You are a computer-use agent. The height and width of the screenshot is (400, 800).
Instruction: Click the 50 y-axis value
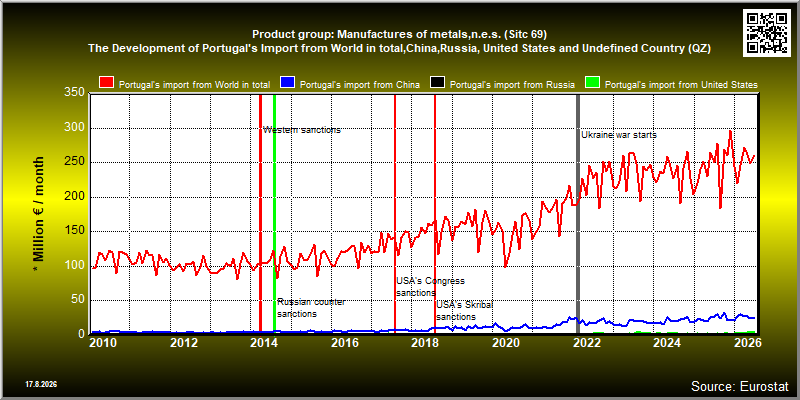coord(78,299)
